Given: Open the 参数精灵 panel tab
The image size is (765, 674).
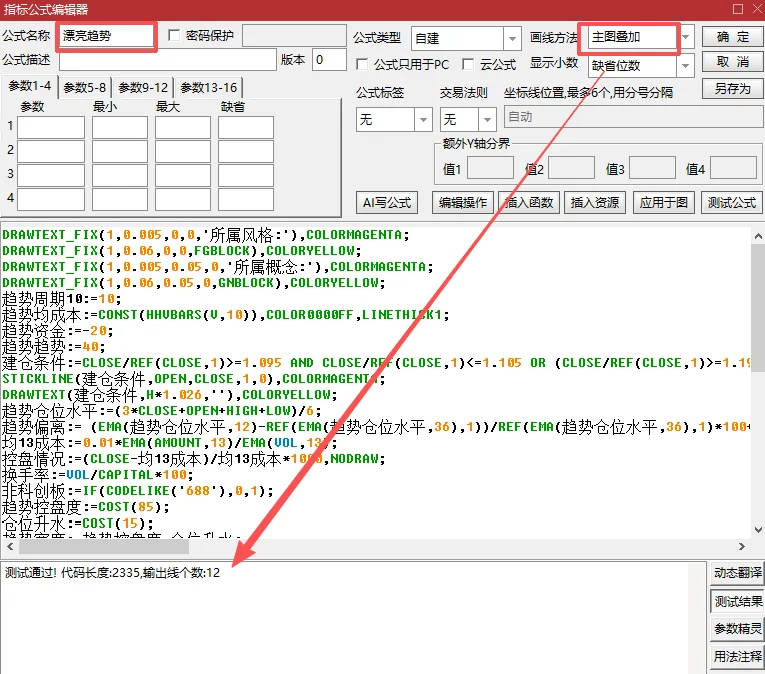Looking at the screenshot, I should (737, 629).
